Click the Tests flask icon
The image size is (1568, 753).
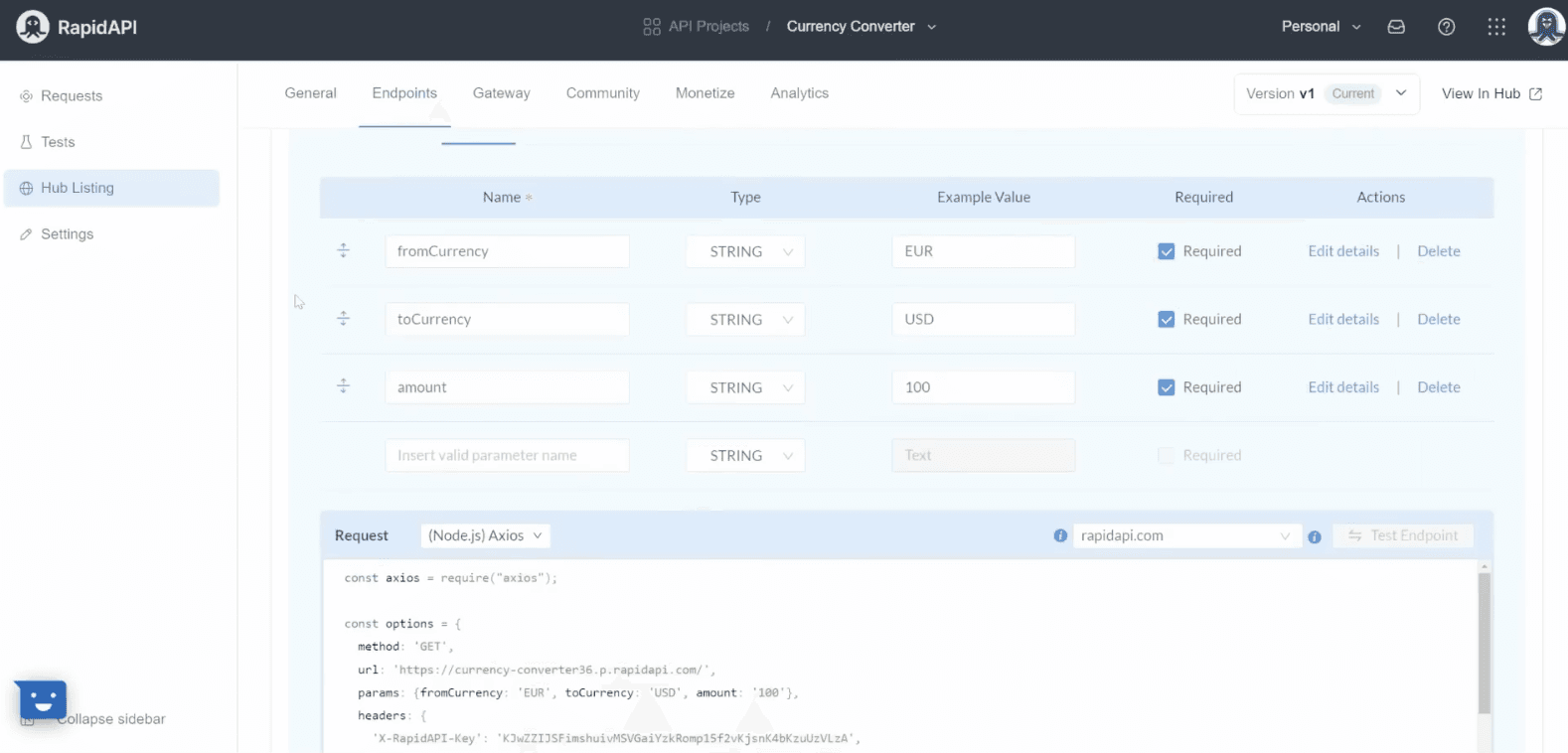(x=26, y=142)
